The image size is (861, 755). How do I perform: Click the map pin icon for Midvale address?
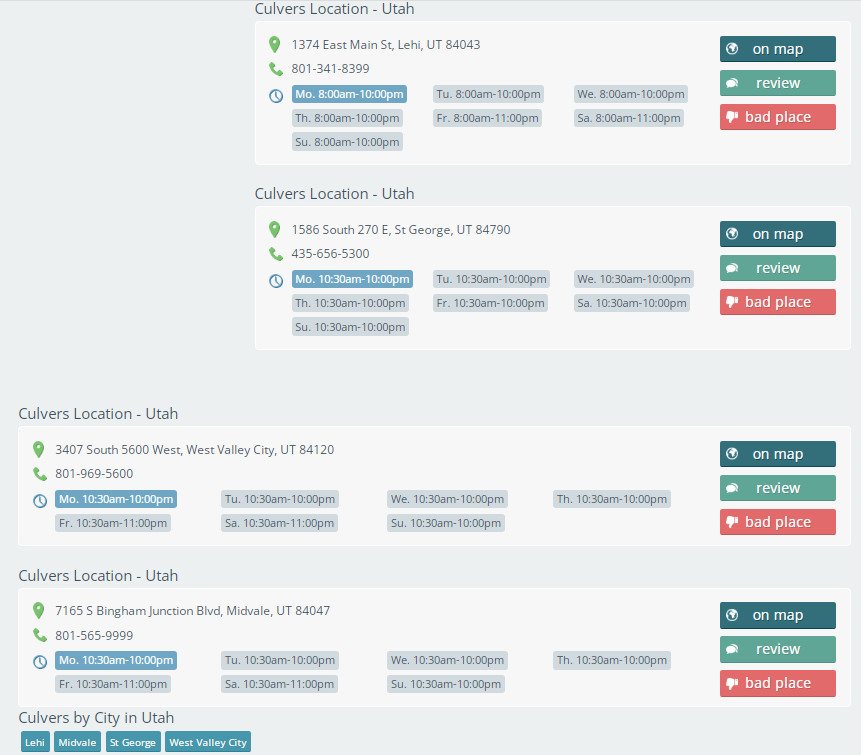[38, 611]
